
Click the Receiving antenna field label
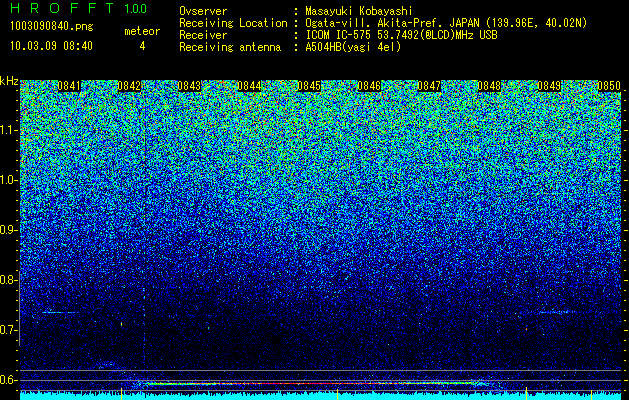coord(230,47)
